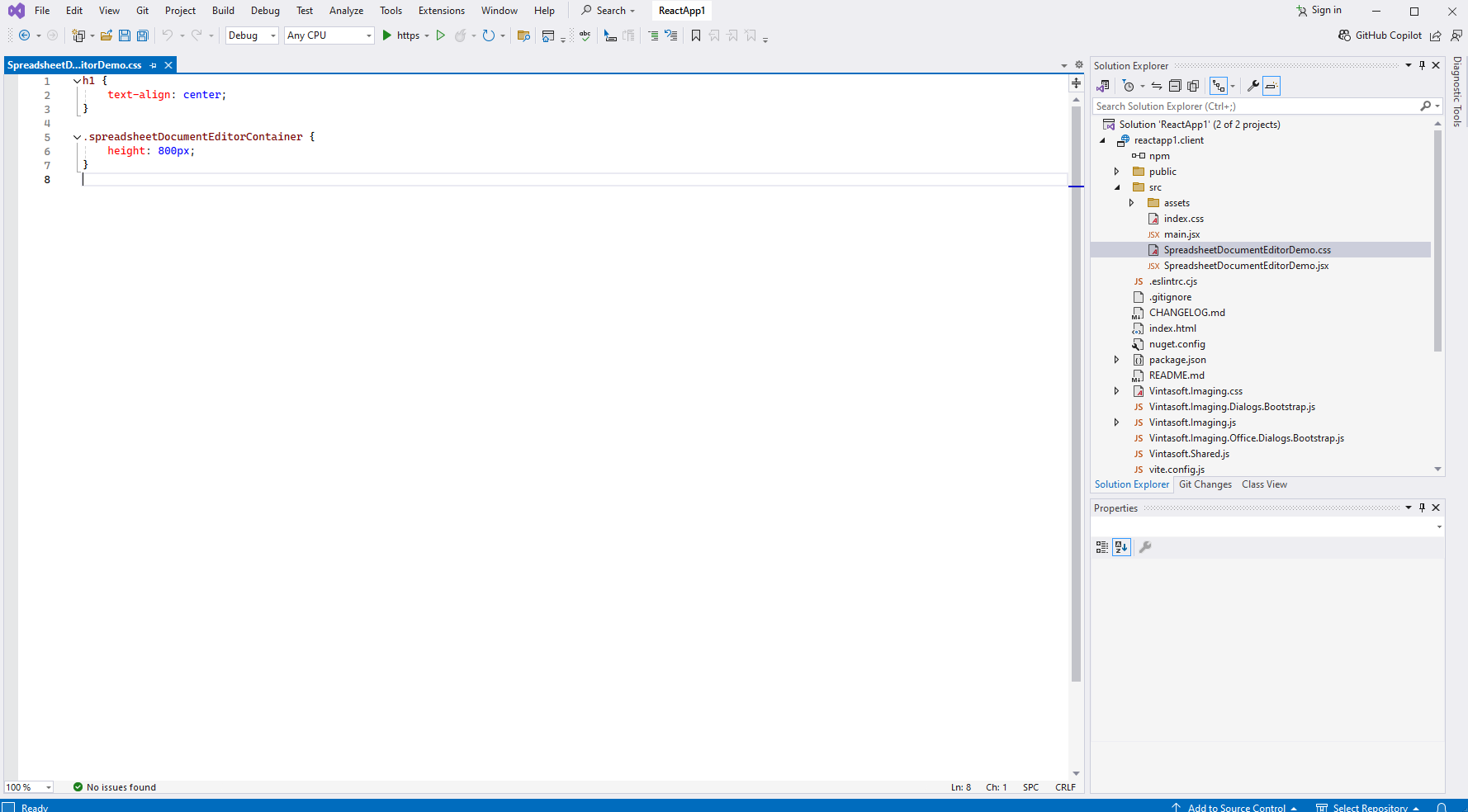Click Sync with Active Document arrows icon
The image size is (1468, 812).
(1157, 86)
